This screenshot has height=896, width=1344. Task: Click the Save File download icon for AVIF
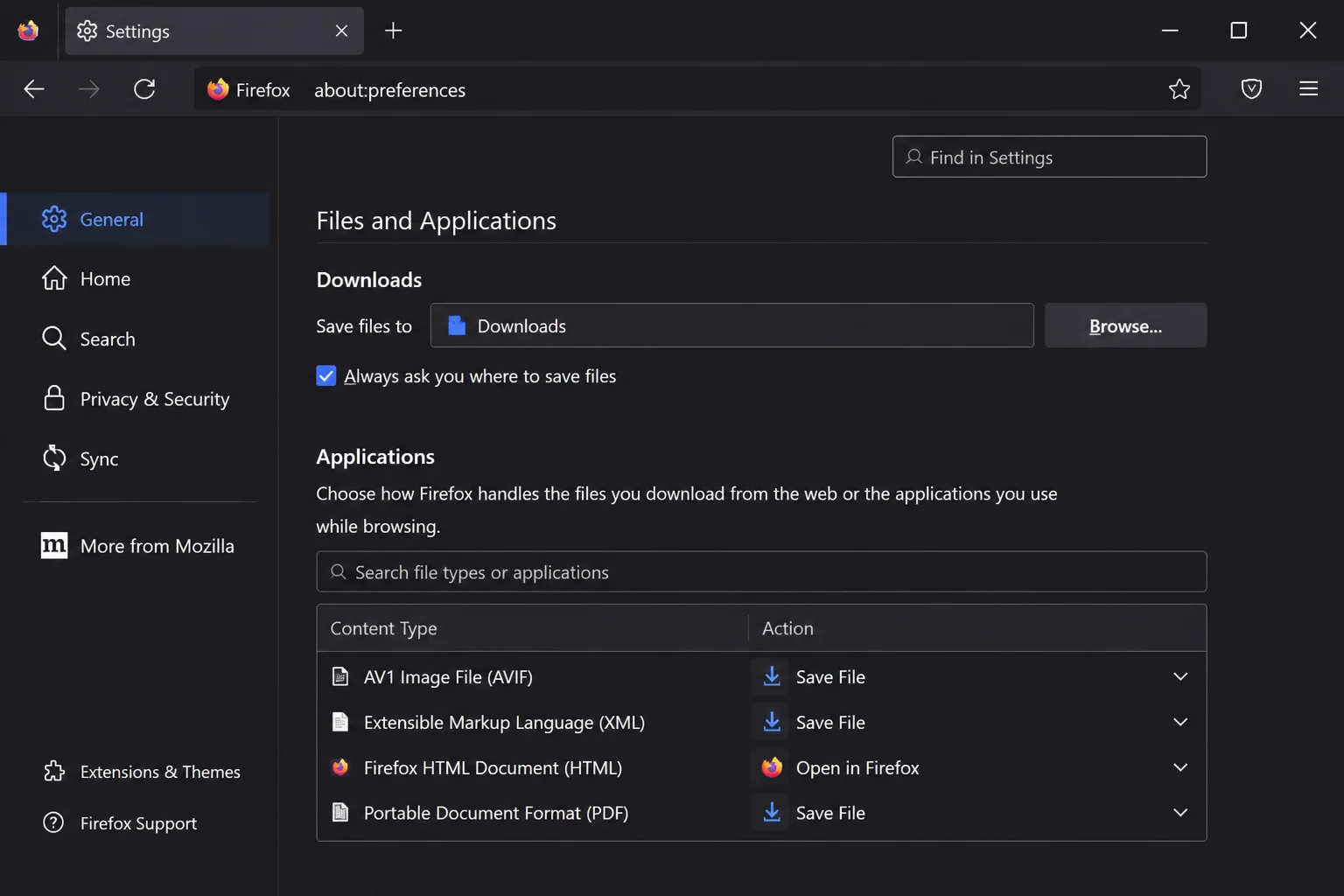click(x=772, y=676)
